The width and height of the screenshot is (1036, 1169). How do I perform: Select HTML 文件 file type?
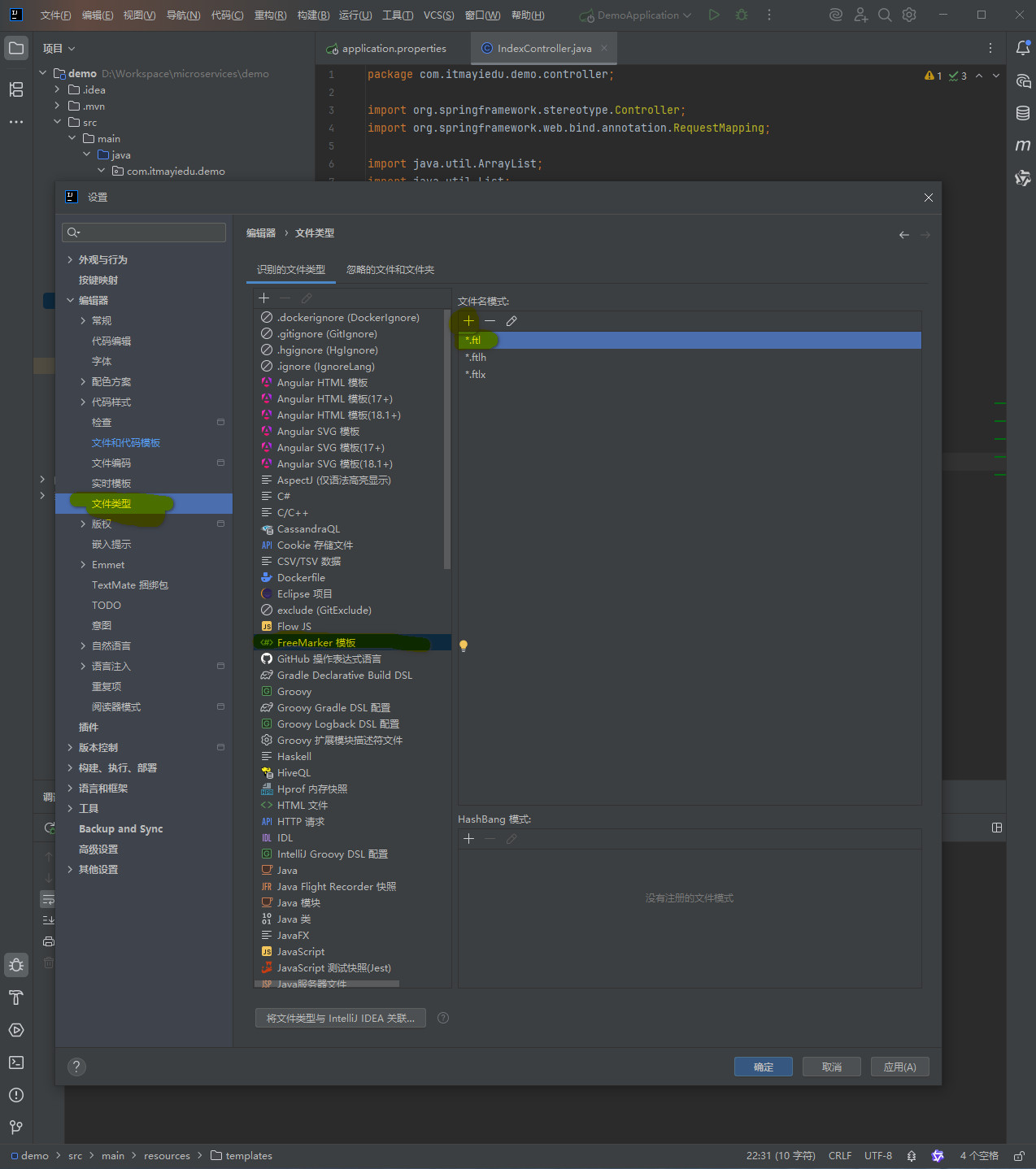click(353, 805)
